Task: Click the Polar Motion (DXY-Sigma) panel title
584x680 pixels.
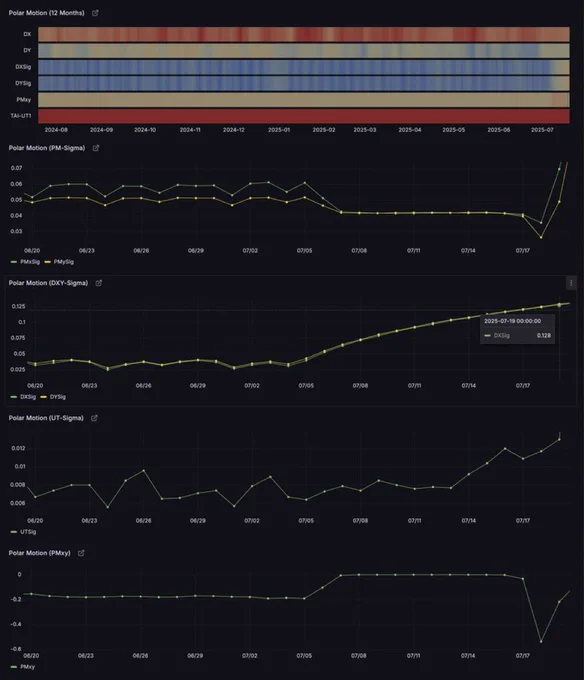Action: 48,283
